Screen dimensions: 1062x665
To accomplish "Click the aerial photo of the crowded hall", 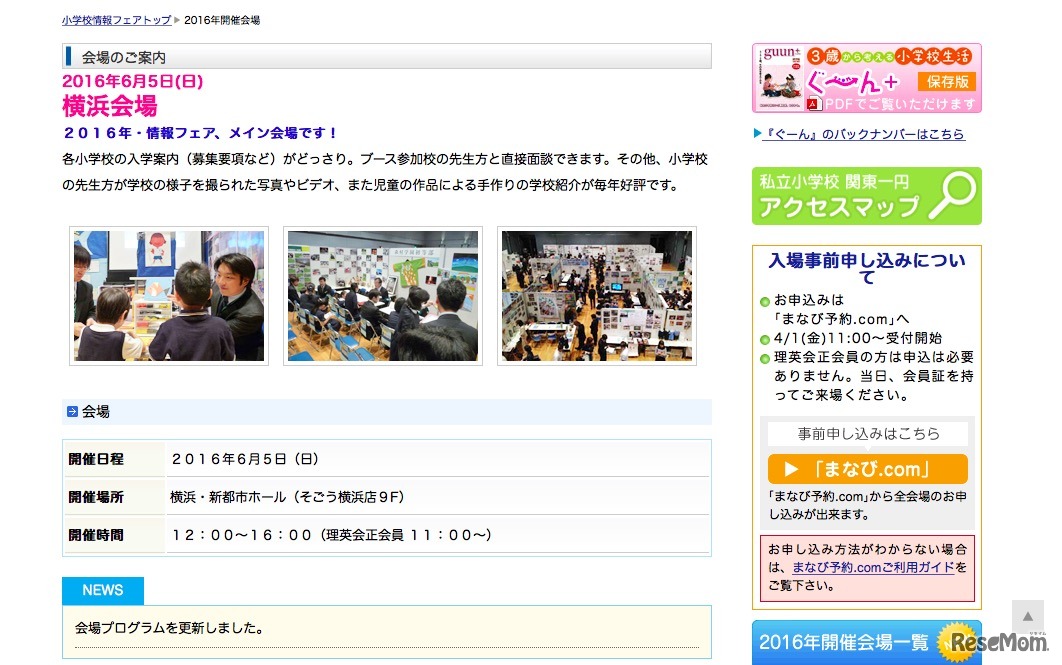I will tap(596, 295).
